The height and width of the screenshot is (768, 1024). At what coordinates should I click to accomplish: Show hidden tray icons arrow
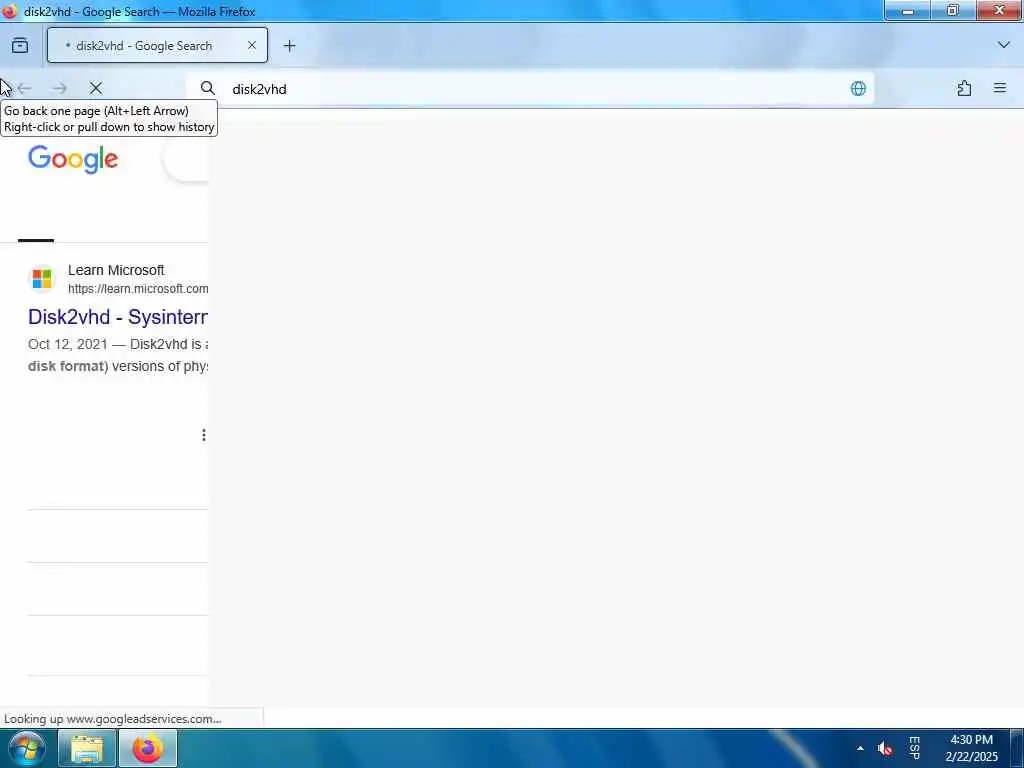click(x=860, y=748)
